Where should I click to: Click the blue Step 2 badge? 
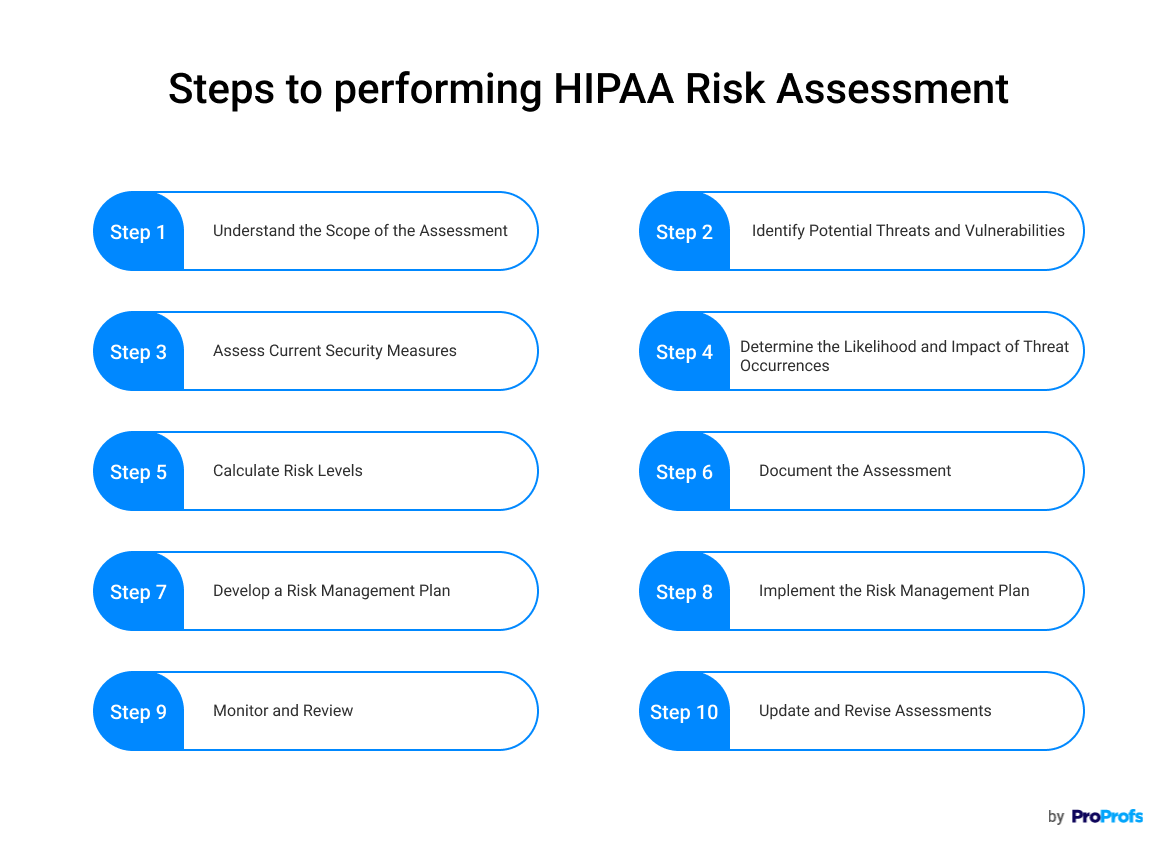(684, 232)
